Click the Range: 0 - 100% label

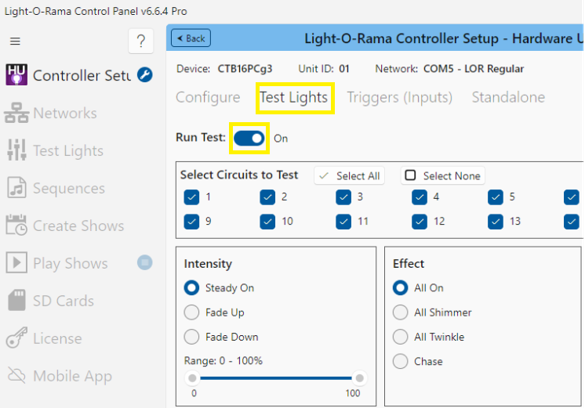(223, 361)
